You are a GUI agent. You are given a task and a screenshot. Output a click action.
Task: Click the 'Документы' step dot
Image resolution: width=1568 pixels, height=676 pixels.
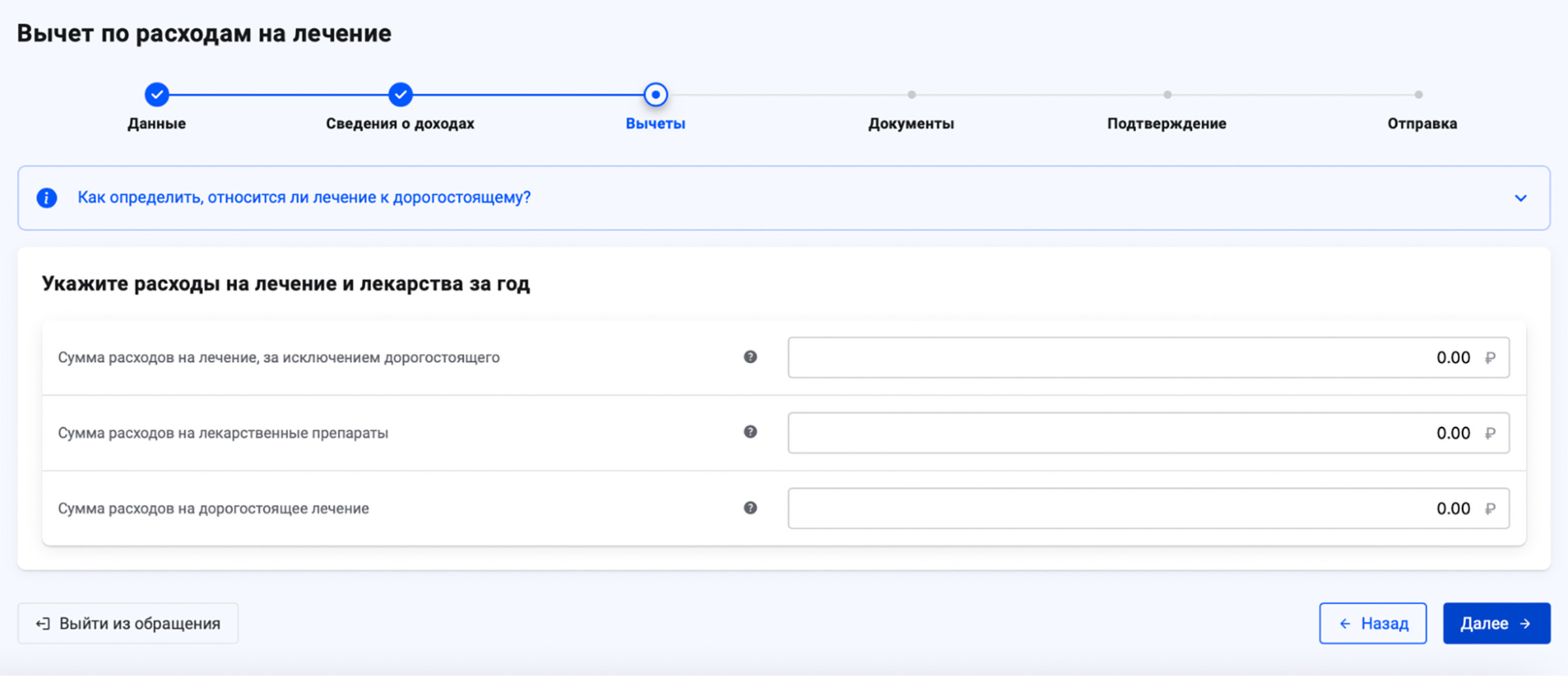911,95
